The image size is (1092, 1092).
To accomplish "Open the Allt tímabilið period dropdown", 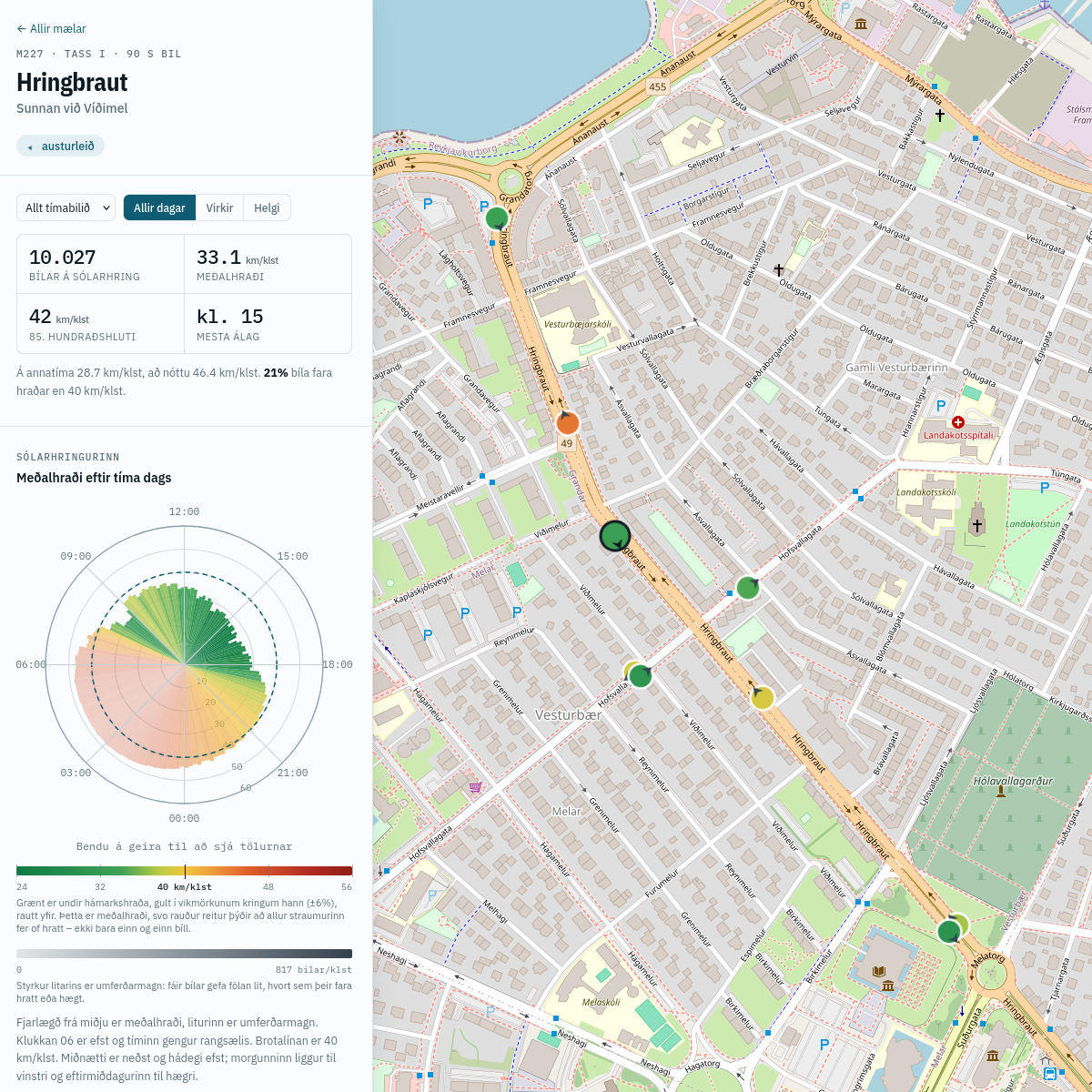I will [x=66, y=207].
